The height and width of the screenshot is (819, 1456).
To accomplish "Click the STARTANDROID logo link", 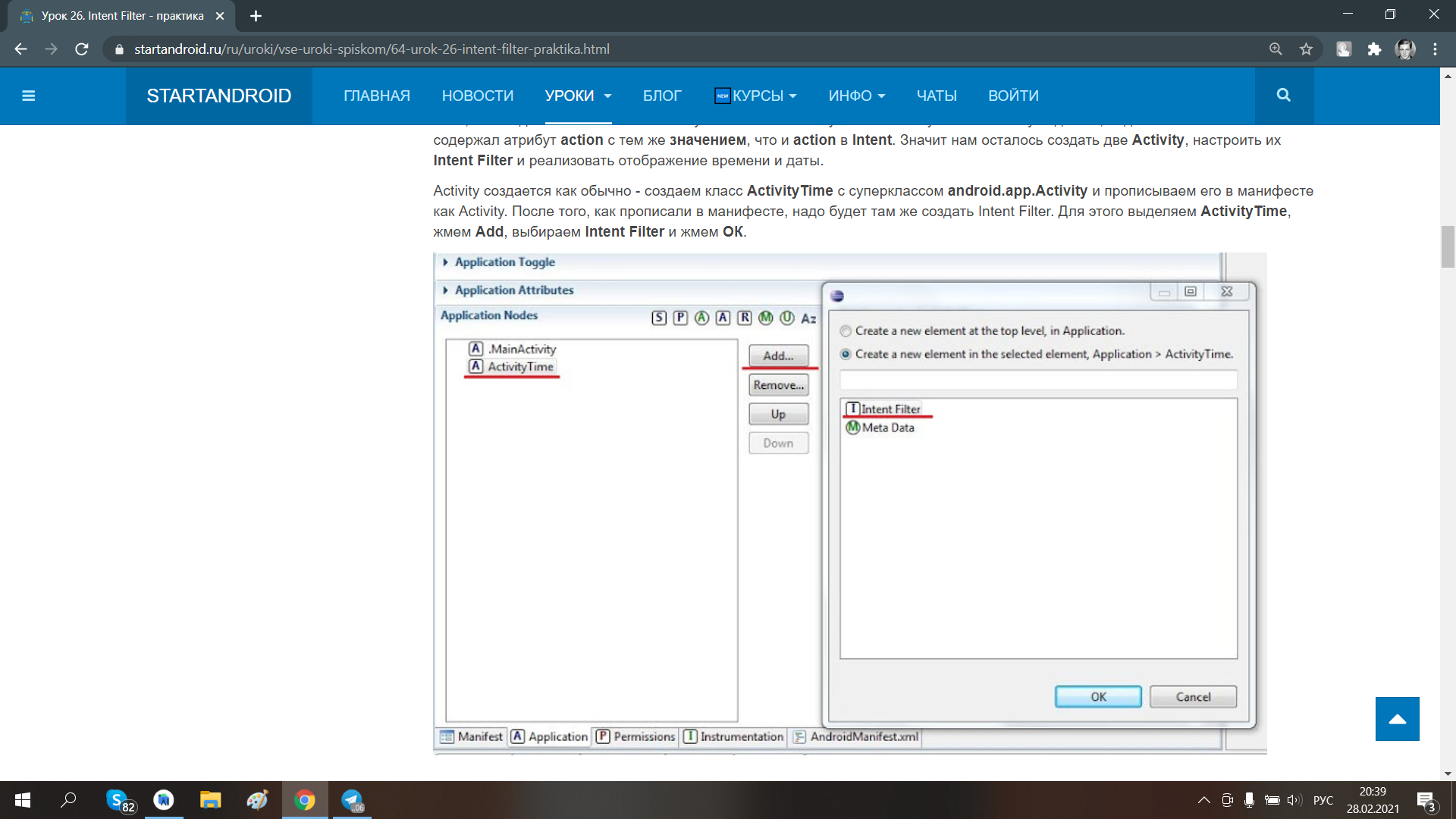I will [218, 96].
